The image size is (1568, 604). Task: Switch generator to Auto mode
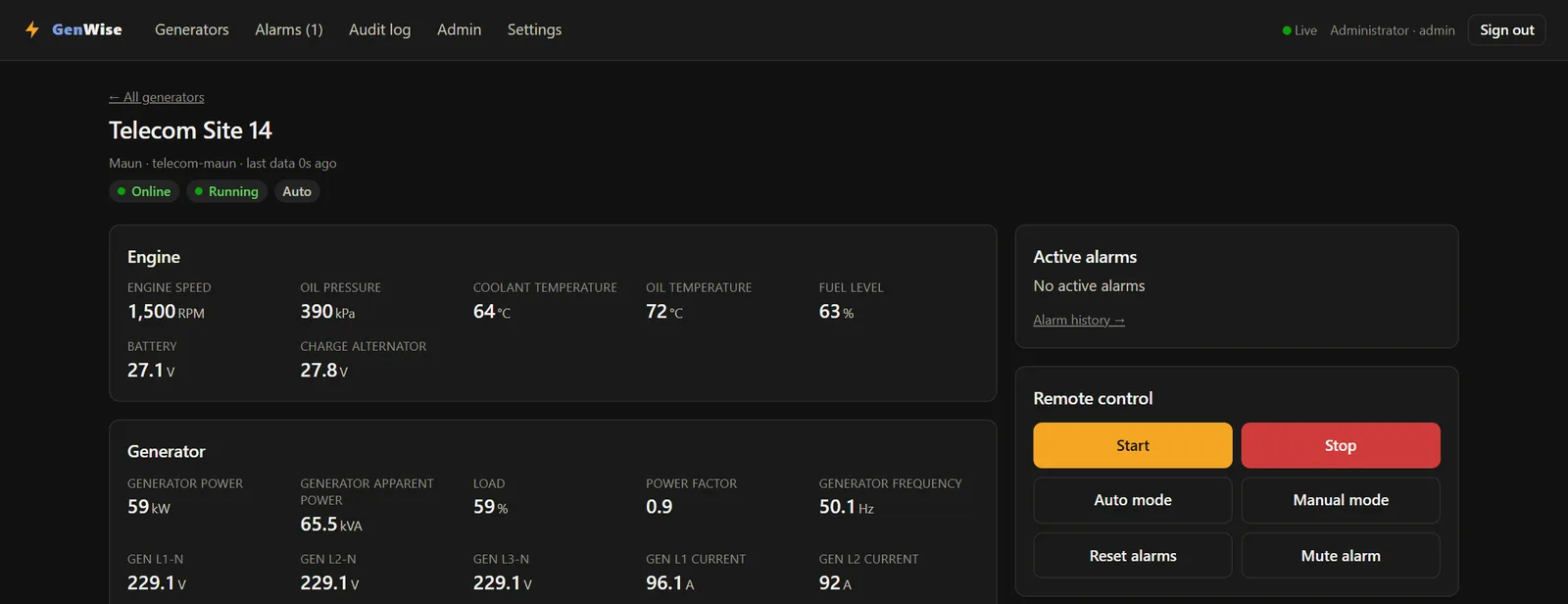pos(1133,500)
